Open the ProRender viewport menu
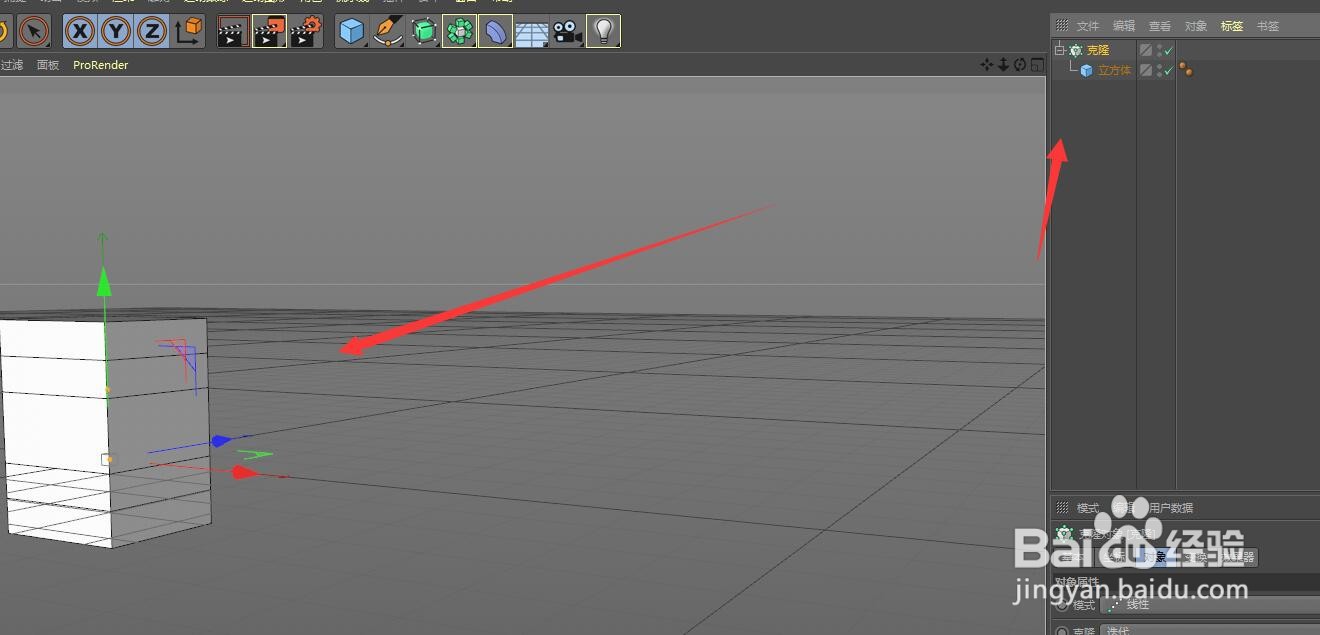Image resolution: width=1320 pixels, height=635 pixels. point(101,65)
